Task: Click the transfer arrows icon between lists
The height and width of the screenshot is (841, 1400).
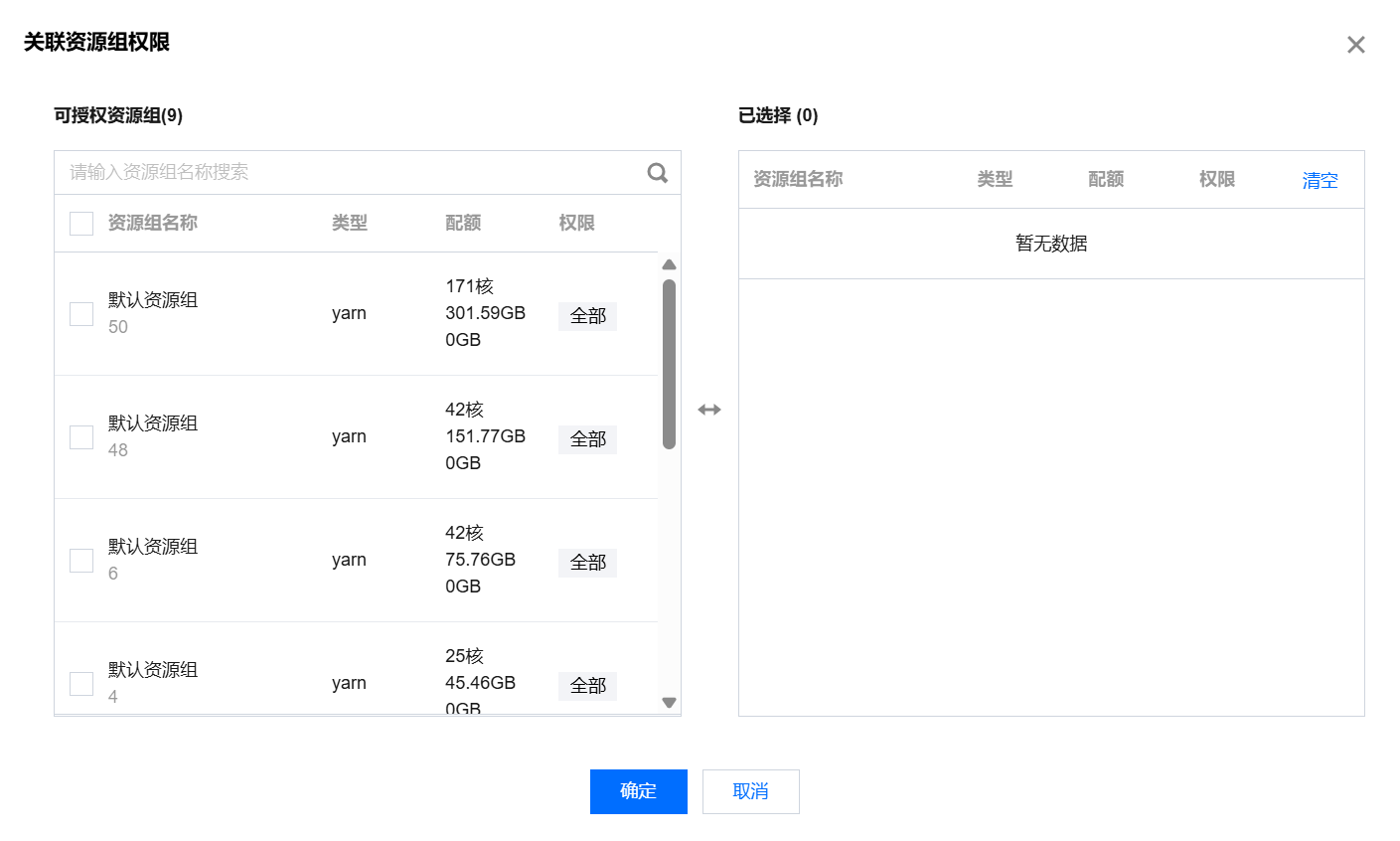Action: click(709, 410)
